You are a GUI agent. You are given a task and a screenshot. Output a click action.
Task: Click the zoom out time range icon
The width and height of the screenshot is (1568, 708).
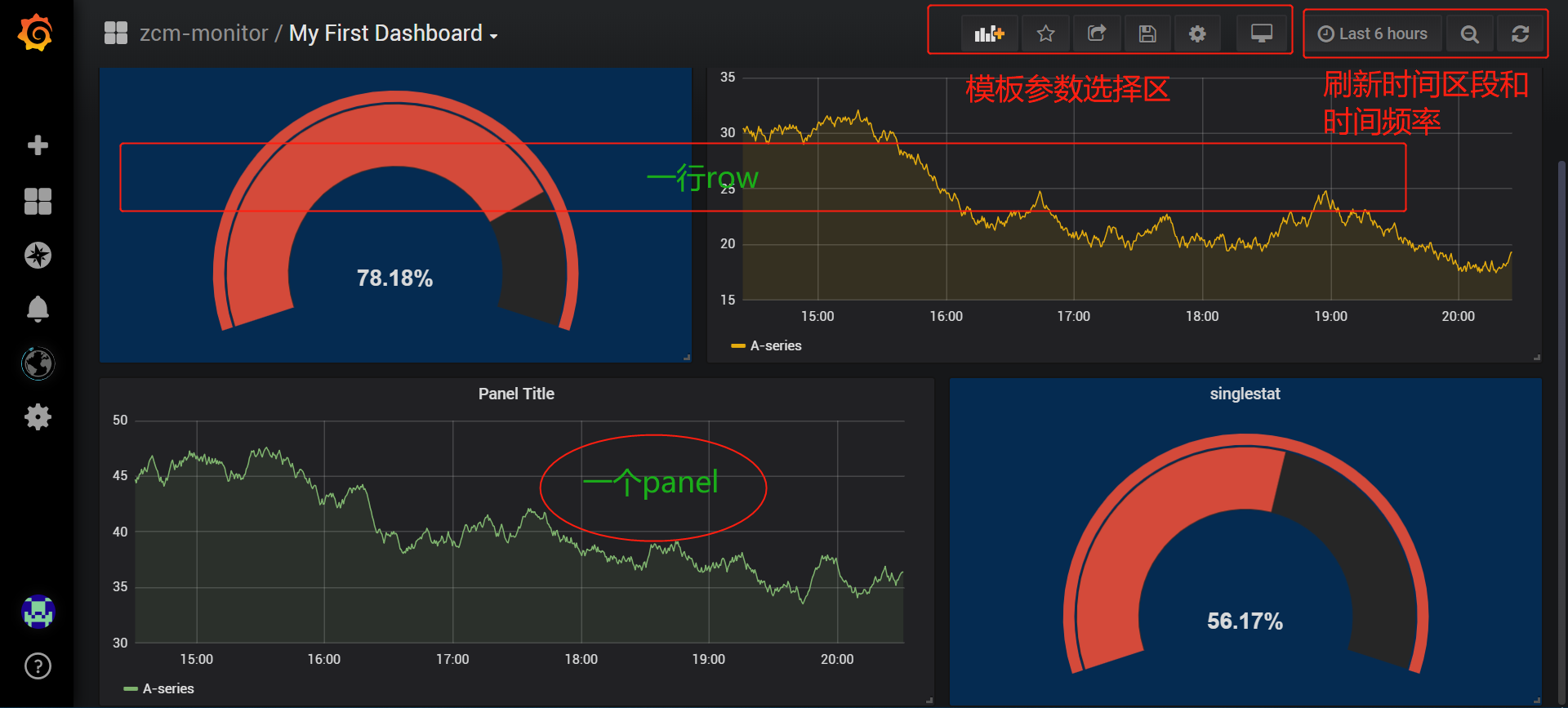(x=1469, y=33)
